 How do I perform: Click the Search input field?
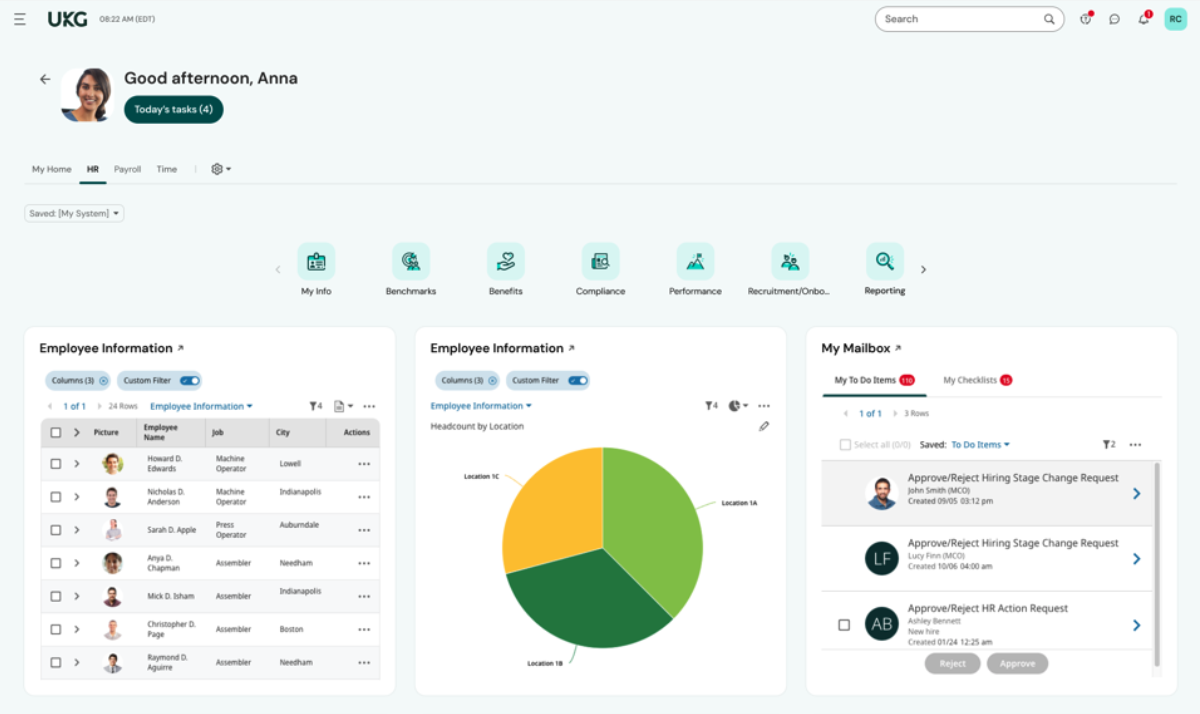[x=958, y=19]
